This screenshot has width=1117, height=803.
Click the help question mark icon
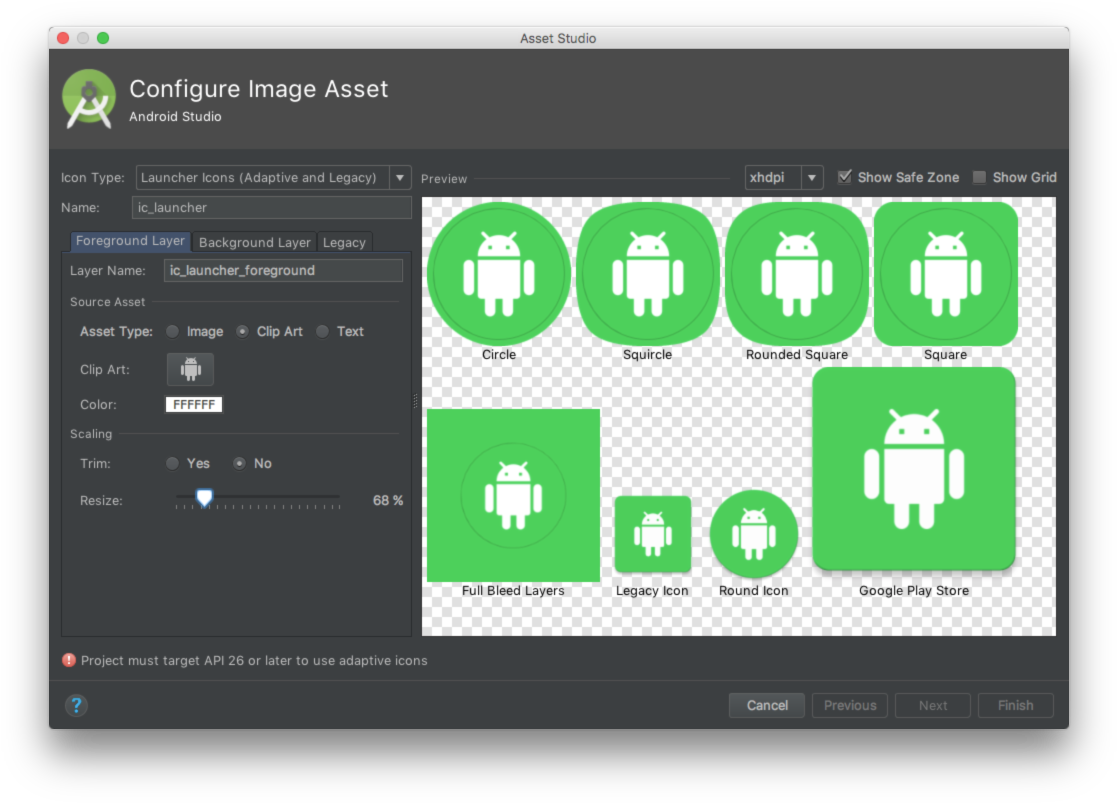coord(76,705)
